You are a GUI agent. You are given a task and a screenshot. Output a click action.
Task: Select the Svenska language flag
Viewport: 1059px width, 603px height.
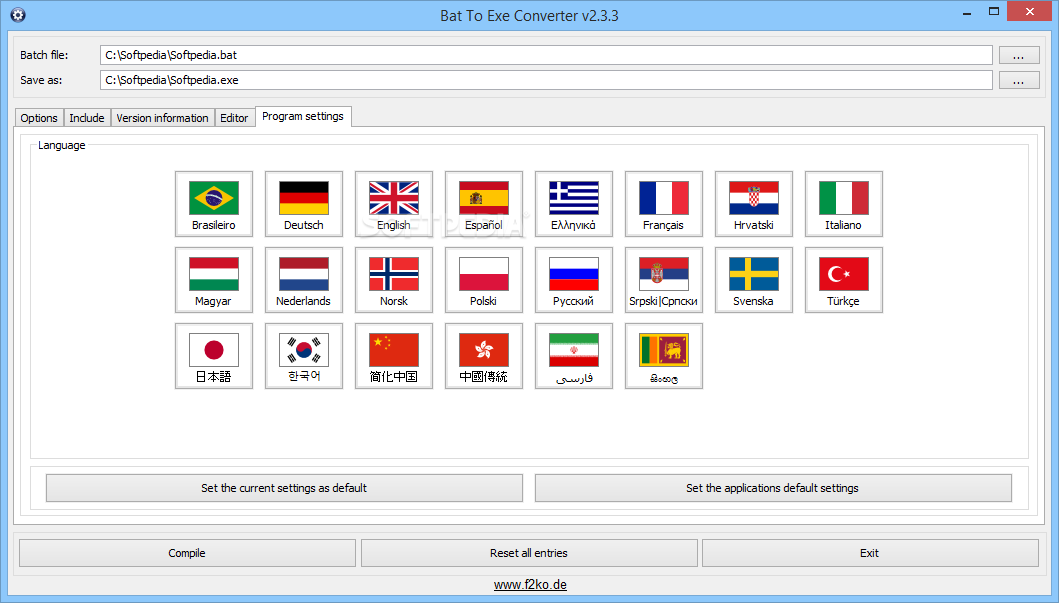pyautogui.click(x=754, y=280)
